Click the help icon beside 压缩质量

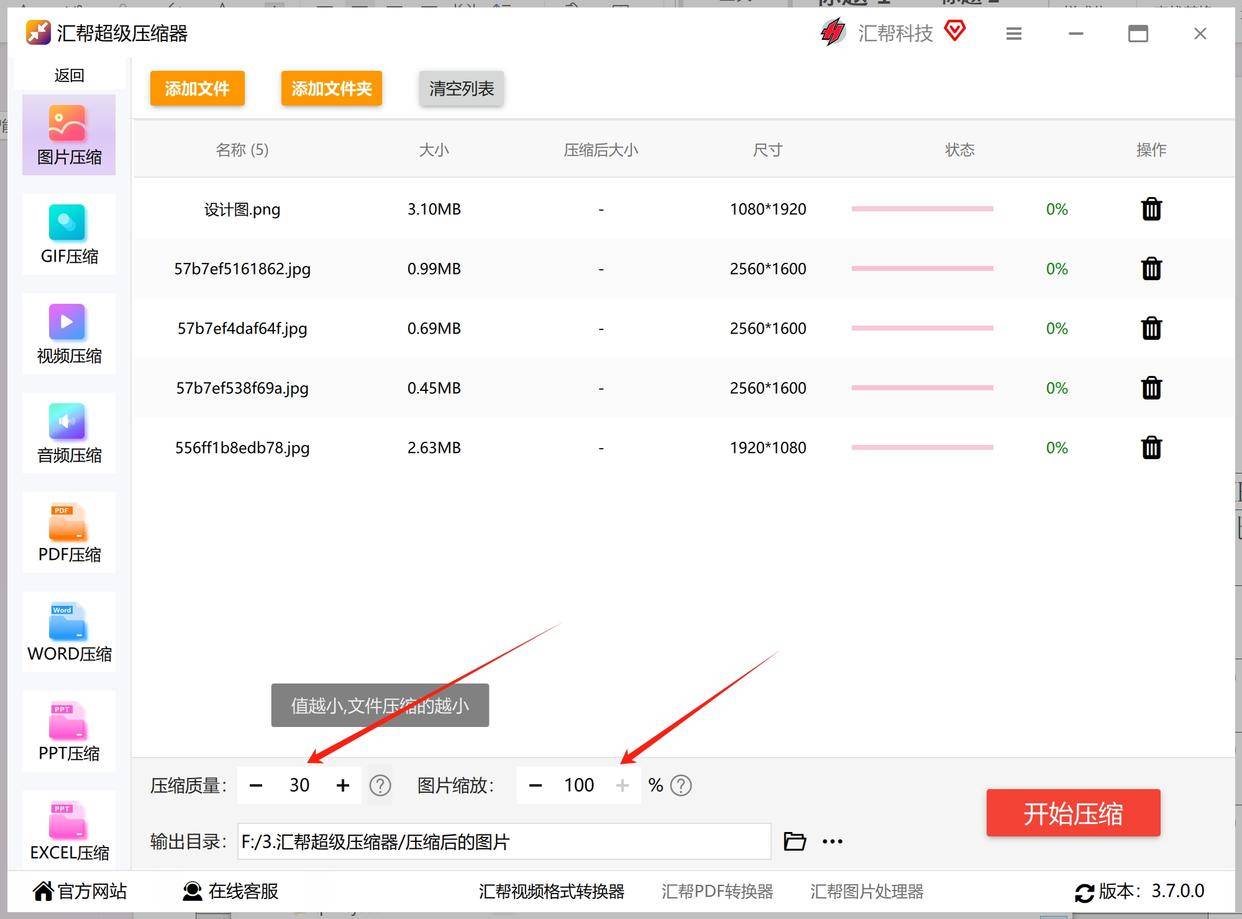[380, 785]
